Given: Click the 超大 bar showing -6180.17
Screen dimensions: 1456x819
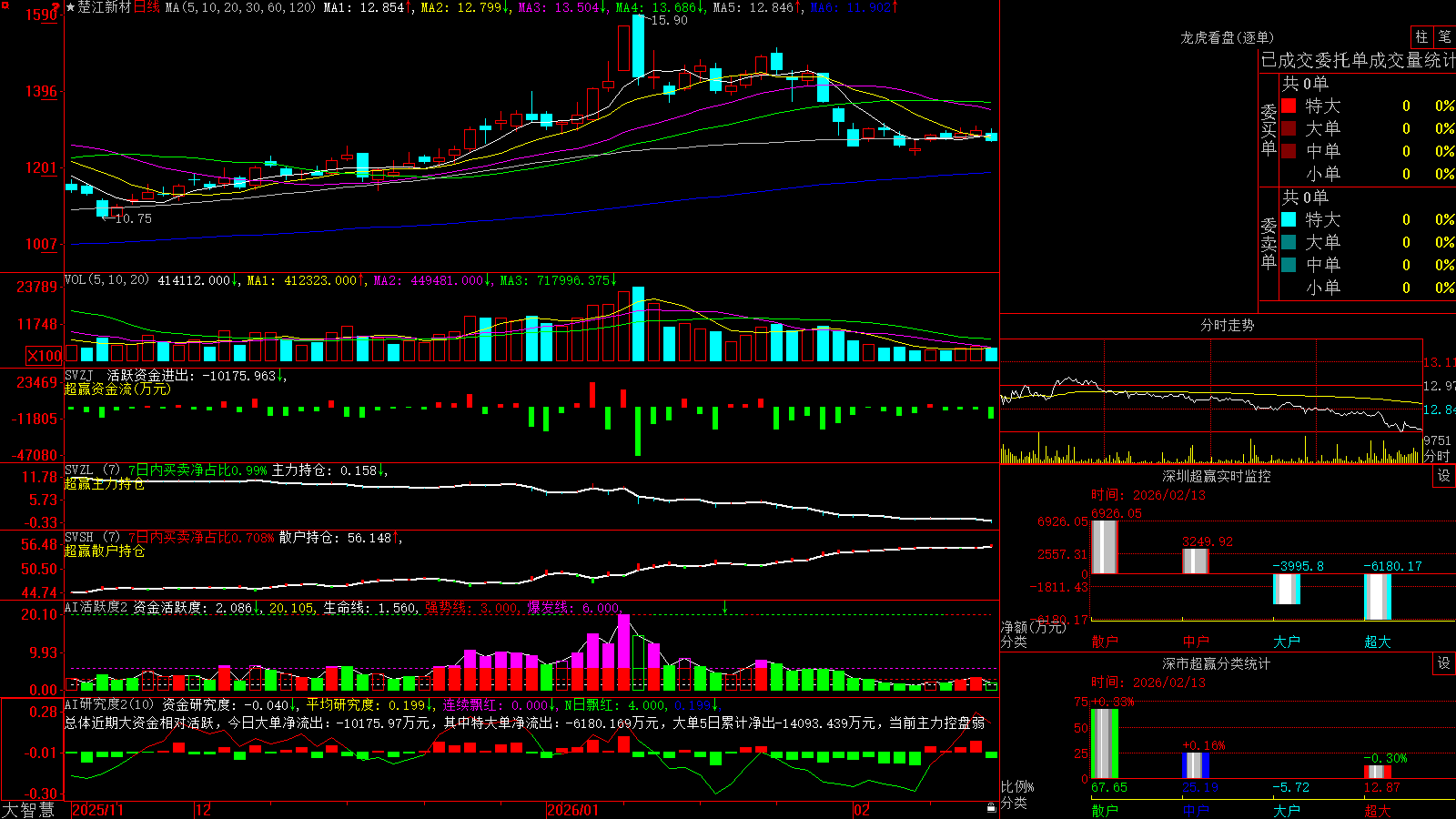Looking at the screenshot, I should 1378,597.
